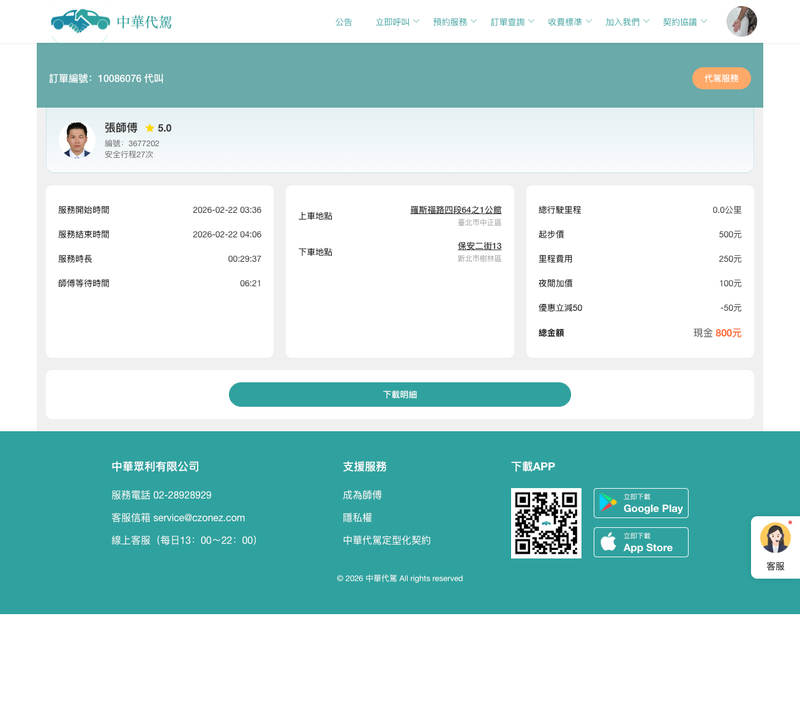
Task: Click the 中華代駕 car logo
Action: (x=80, y=21)
